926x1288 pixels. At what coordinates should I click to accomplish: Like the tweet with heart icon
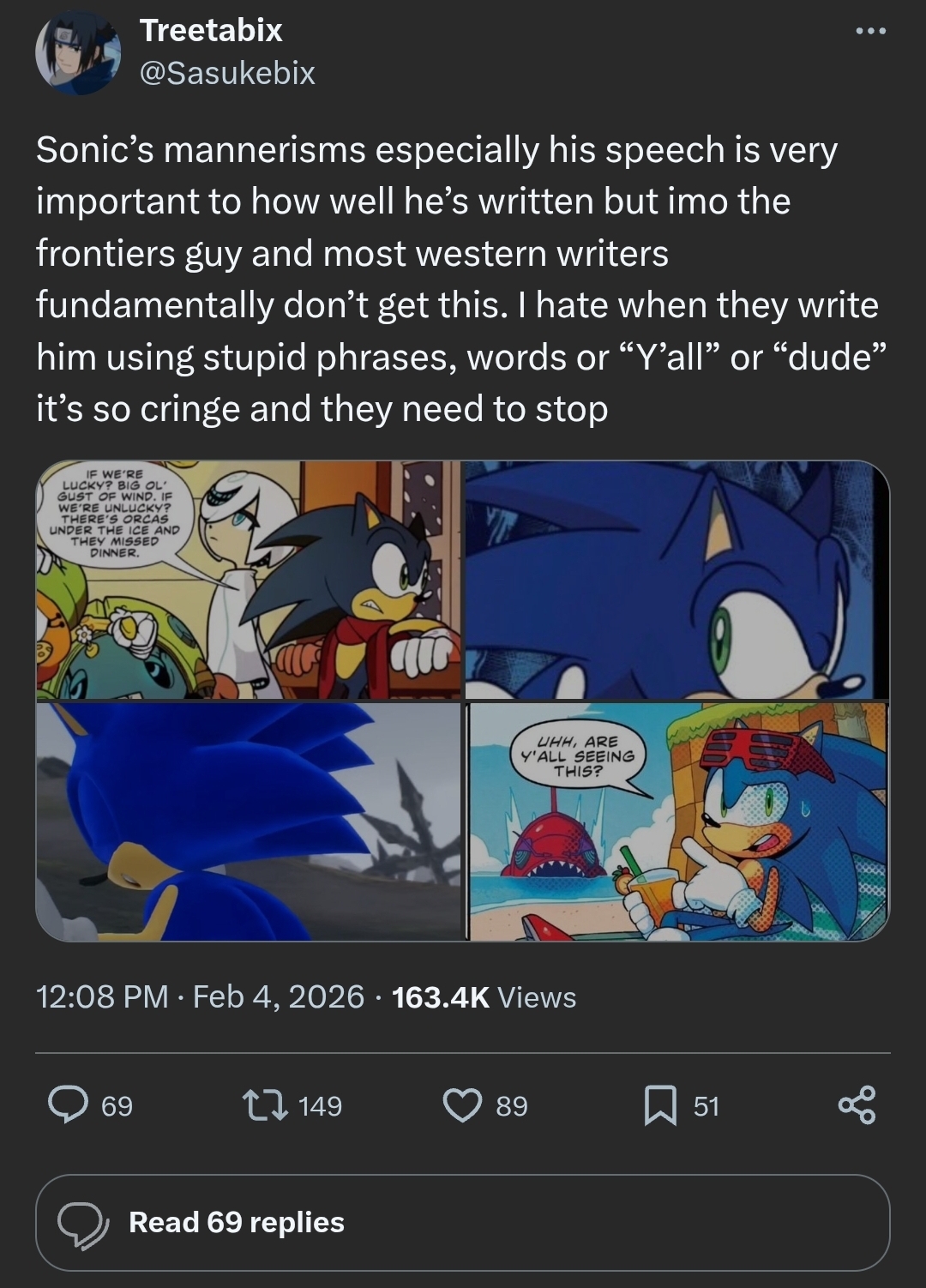(462, 1104)
